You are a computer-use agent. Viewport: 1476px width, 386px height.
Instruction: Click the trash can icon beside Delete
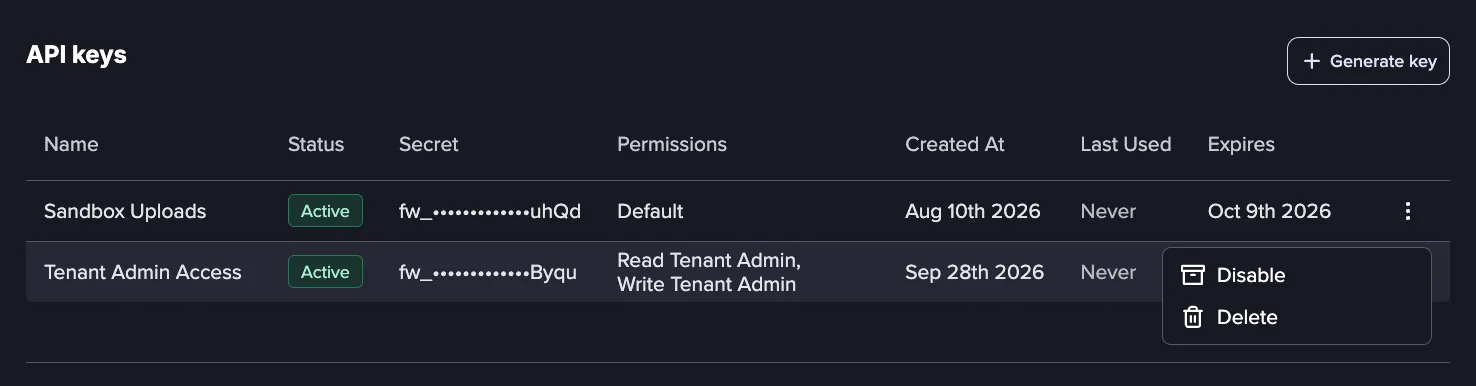[x=1192, y=317]
